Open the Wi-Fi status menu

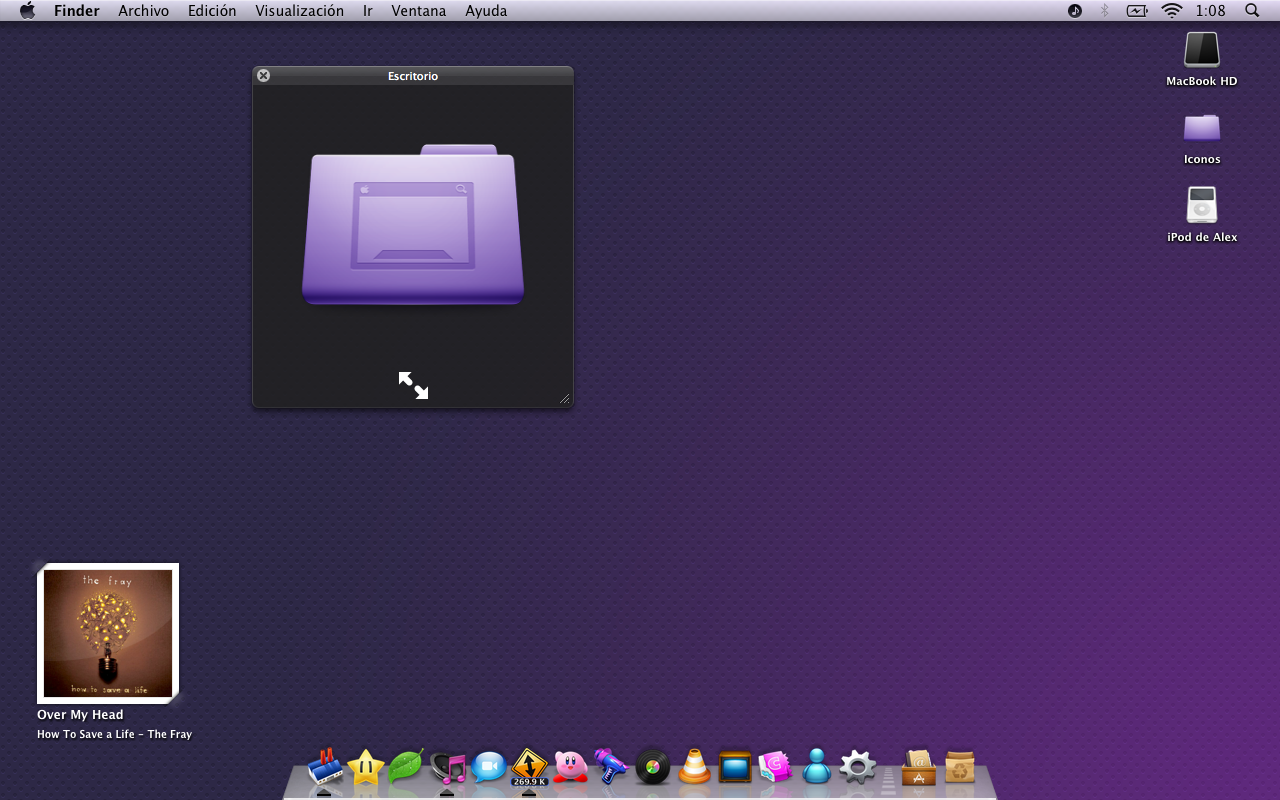[1171, 11]
